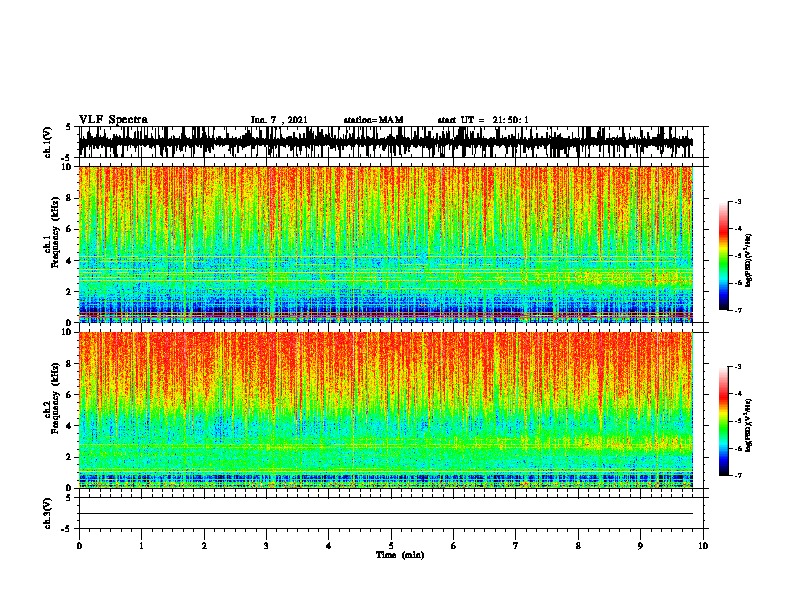Click the "-5" volt tick on ch.1 waveform
Viewport: 792px width, 612px height.
tap(66, 158)
